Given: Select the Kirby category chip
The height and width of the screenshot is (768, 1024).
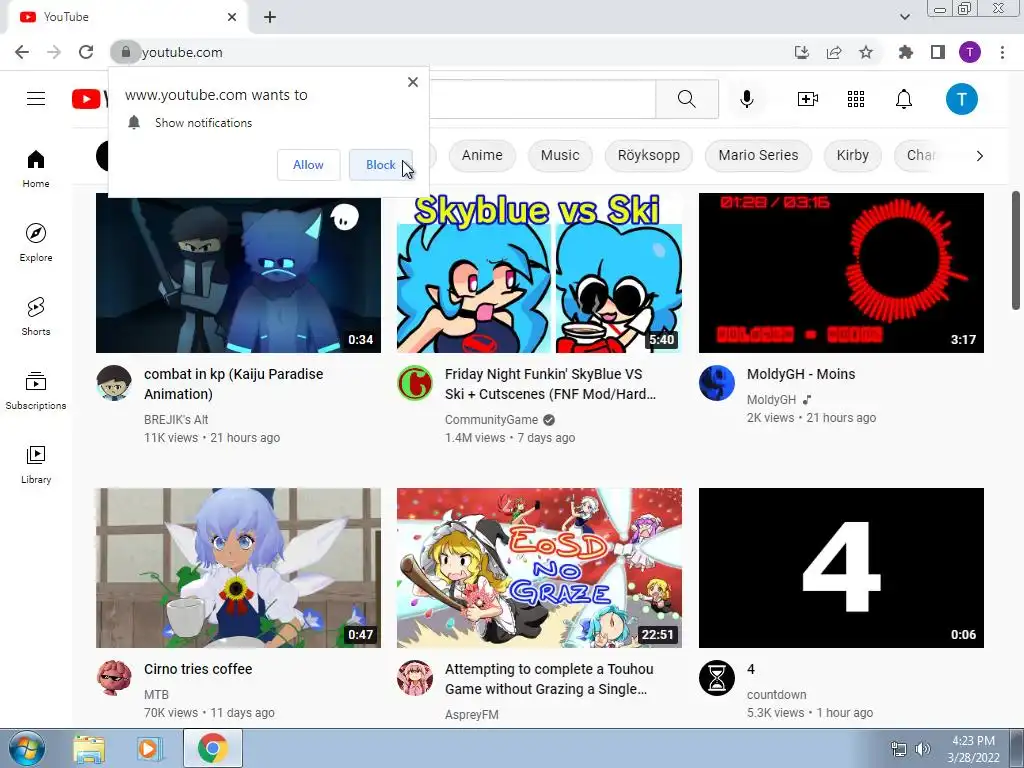Looking at the screenshot, I should 852,155.
